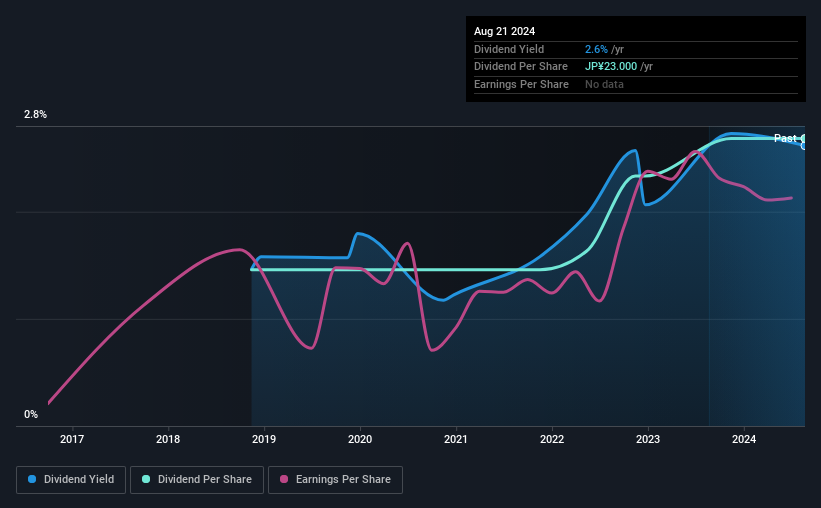Click the JP¥23.000 dividend per share value
The height and width of the screenshot is (508, 821).
[611, 67]
